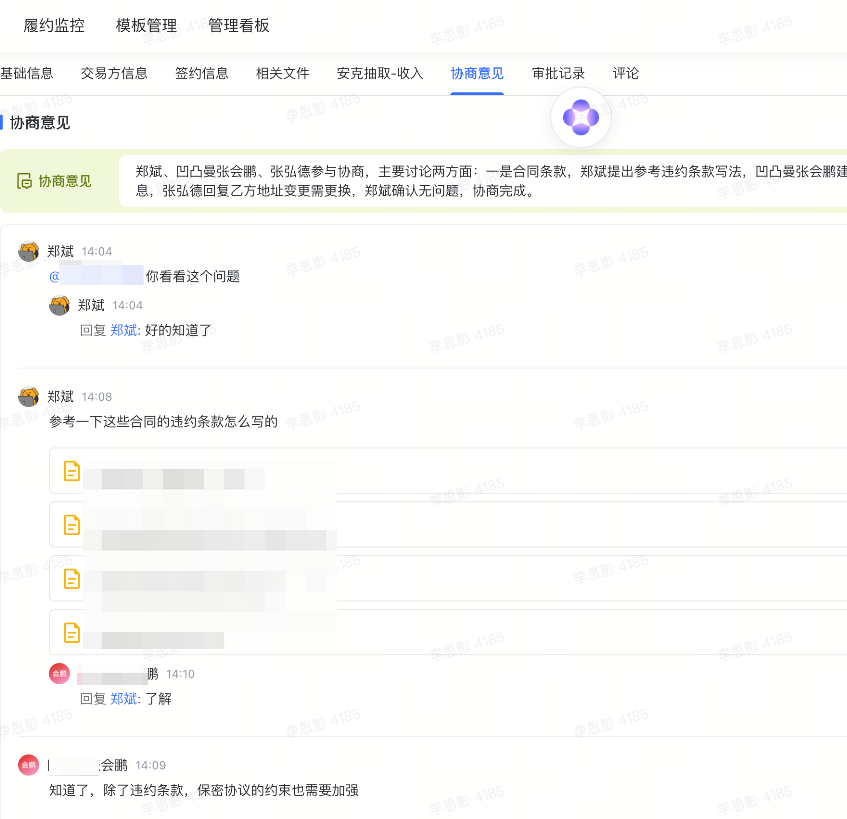Screen dimensions: 847x819
Task: Switch to the 评论 tab
Action: [x=626, y=73]
